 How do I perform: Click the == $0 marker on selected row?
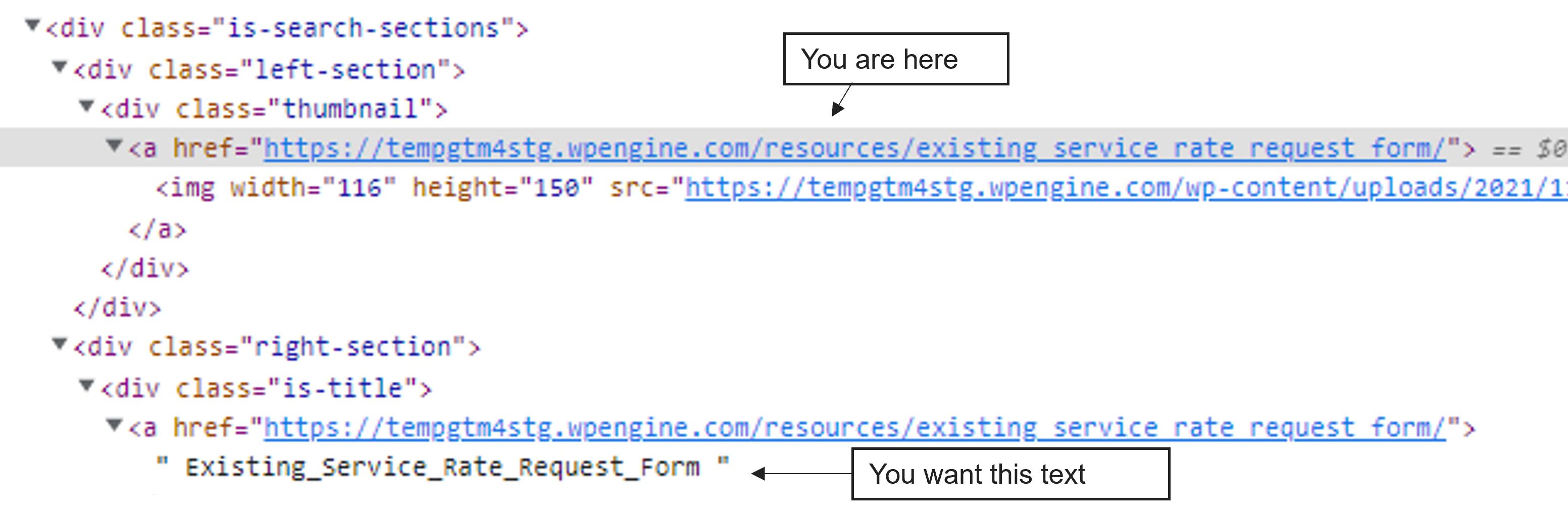pos(1529,149)
